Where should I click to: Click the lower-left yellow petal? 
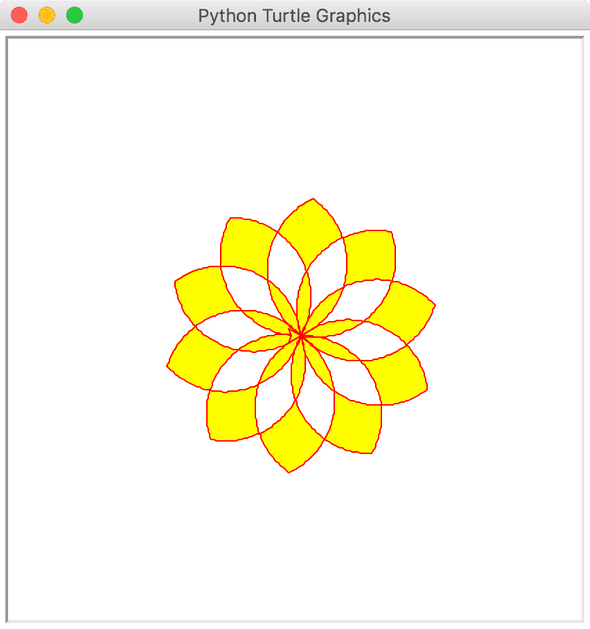coord(231,415)
